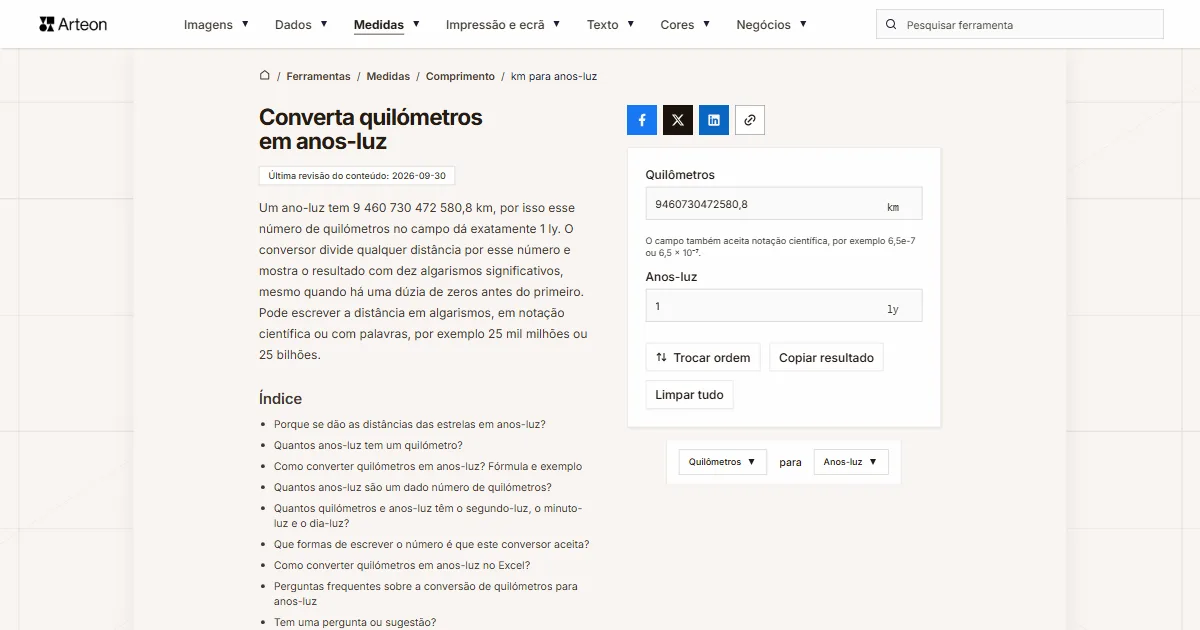The width and height of the screenshot is (1200, 630).
Task: Click the Anos-luz result field
Action: tap(784, 306)
